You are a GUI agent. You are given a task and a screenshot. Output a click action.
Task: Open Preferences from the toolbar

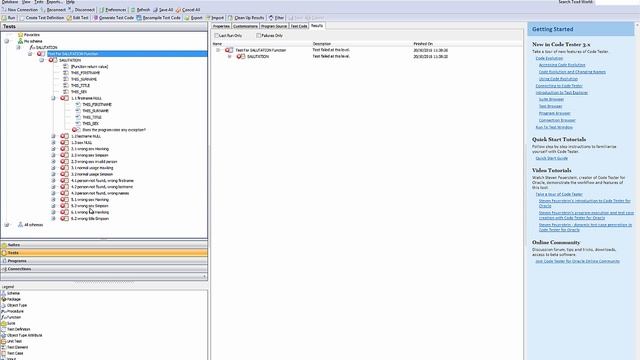[x=113, y=9]
